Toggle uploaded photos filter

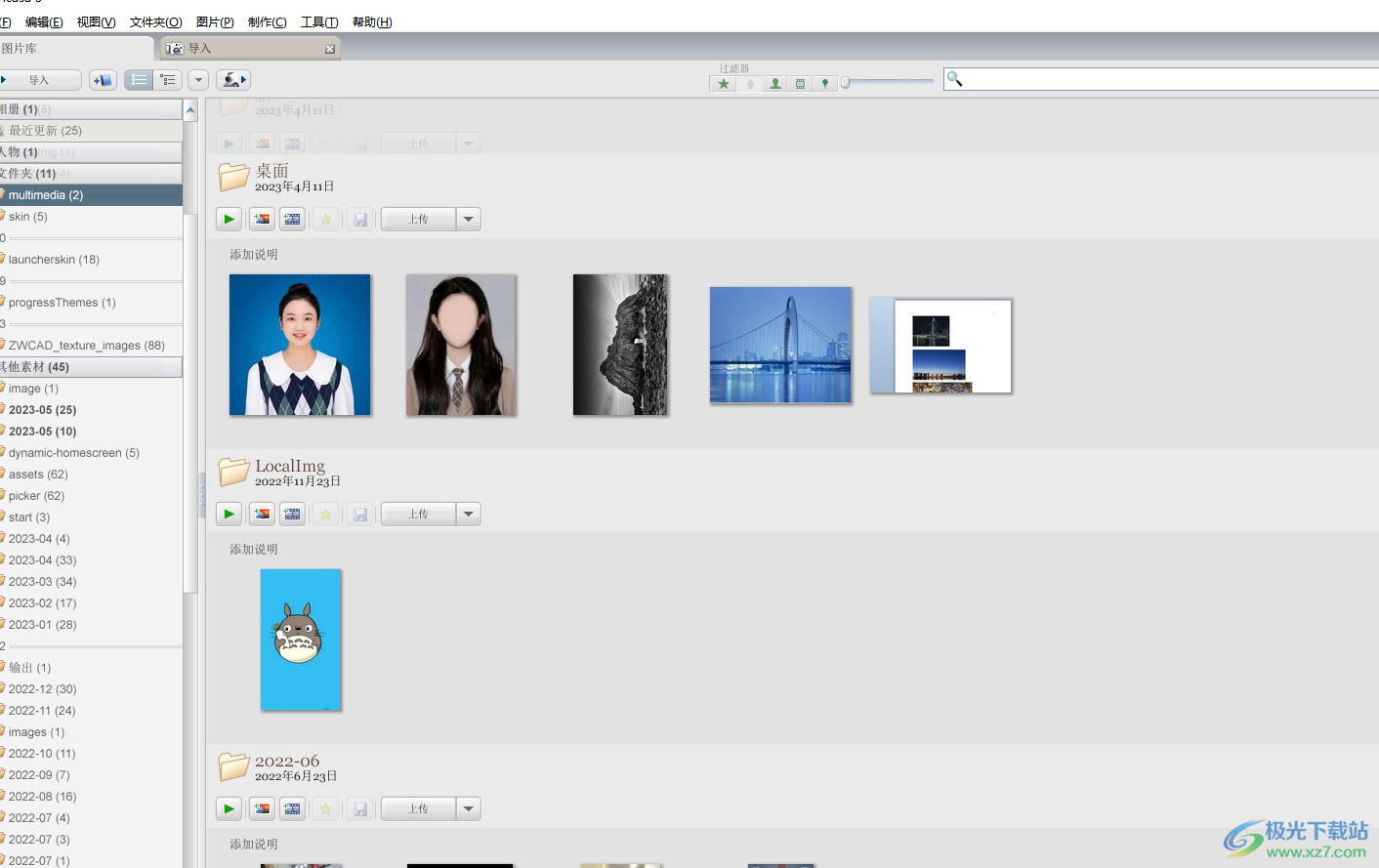750,84
